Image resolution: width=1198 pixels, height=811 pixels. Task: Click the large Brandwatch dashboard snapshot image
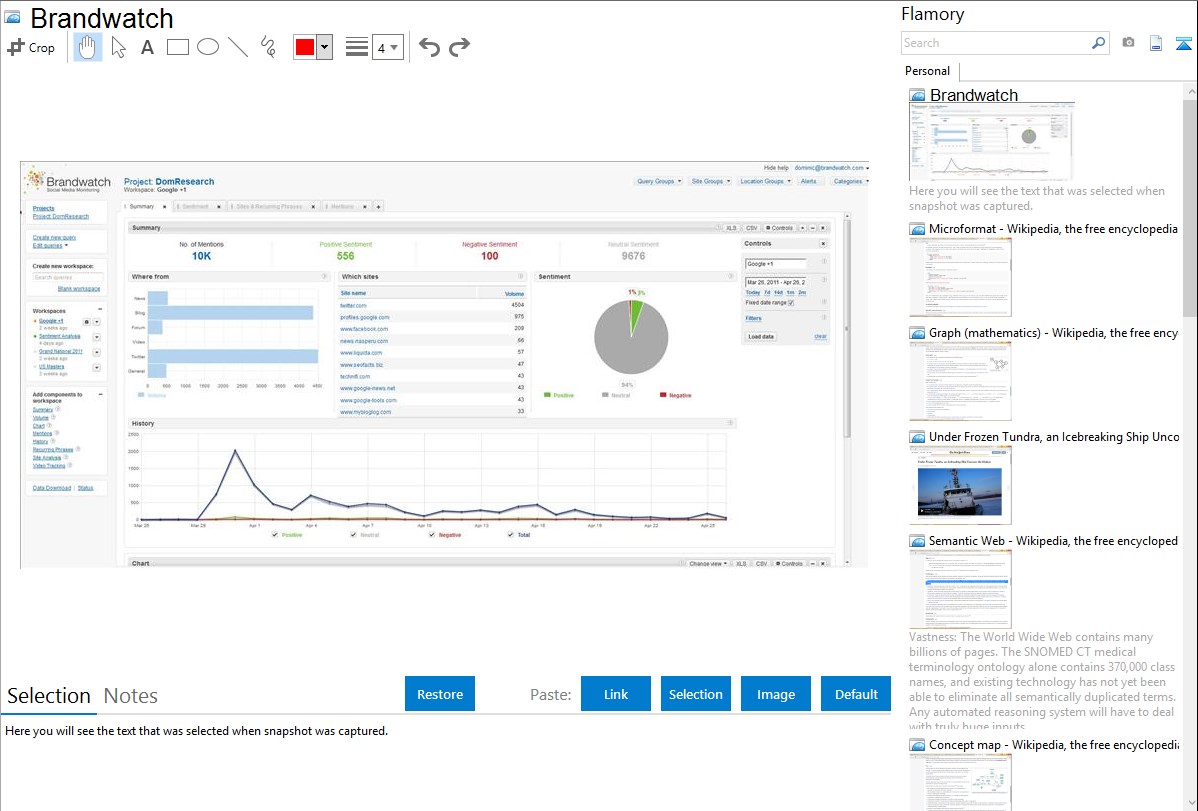(x=445, y=365)
